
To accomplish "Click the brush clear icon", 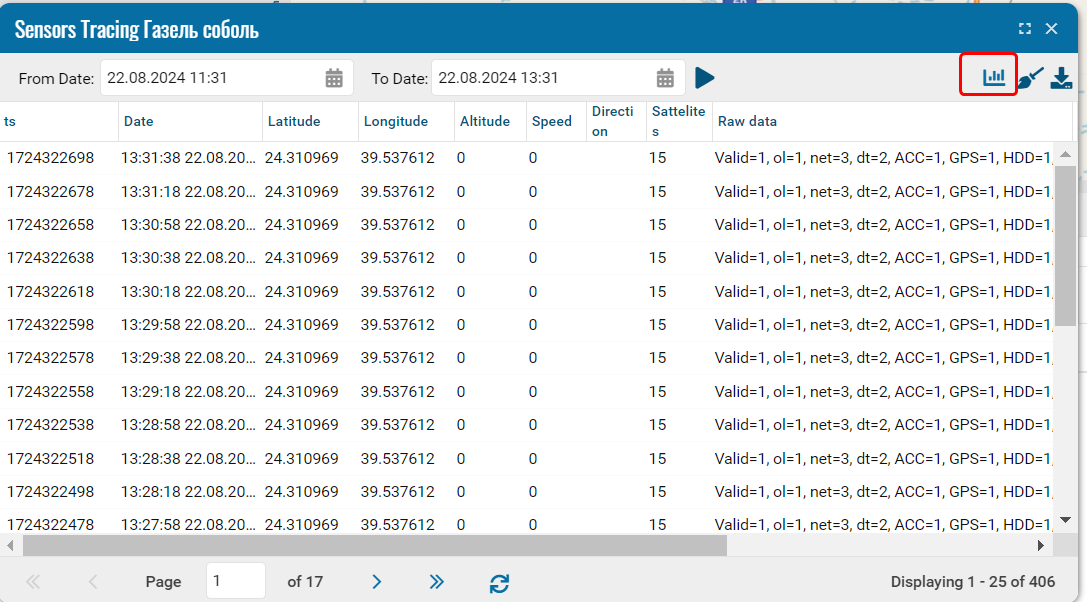I will 1030,78.
